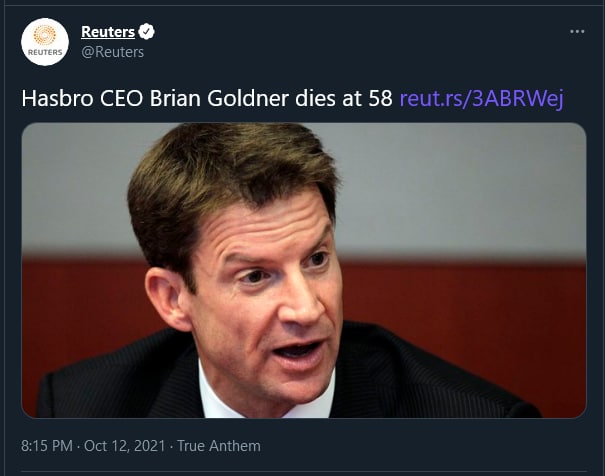This screenshot has width=605, height=476.
Task: Open the attached news photo
Action: point(303,270)
